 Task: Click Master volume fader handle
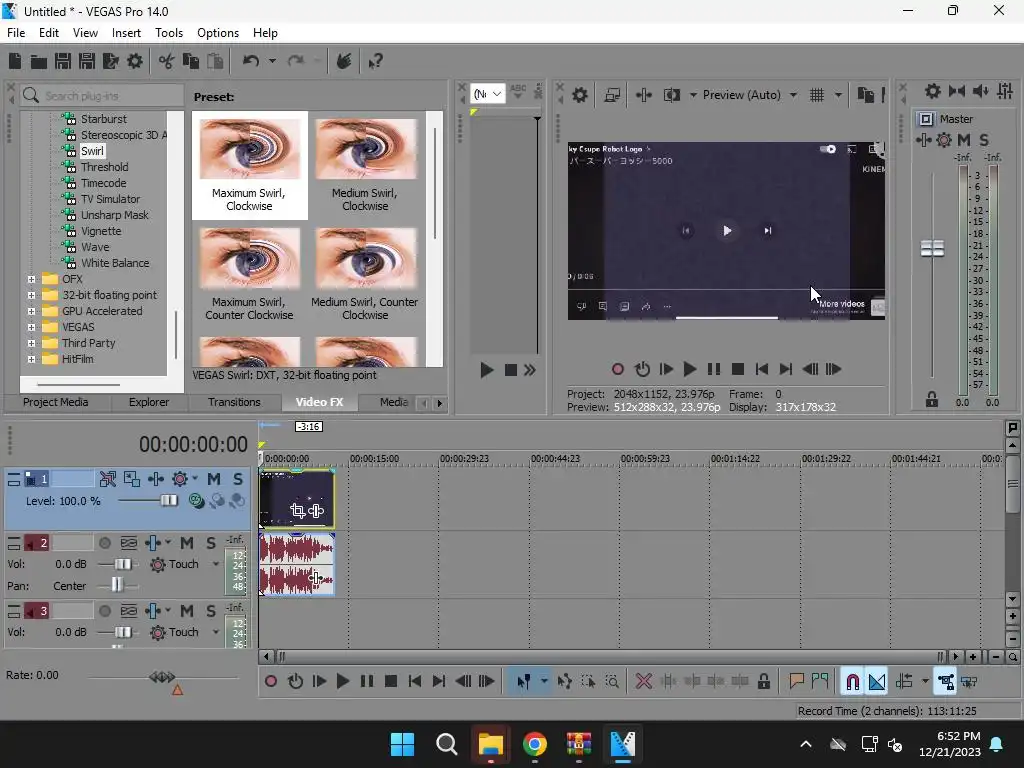click(932, 248)
